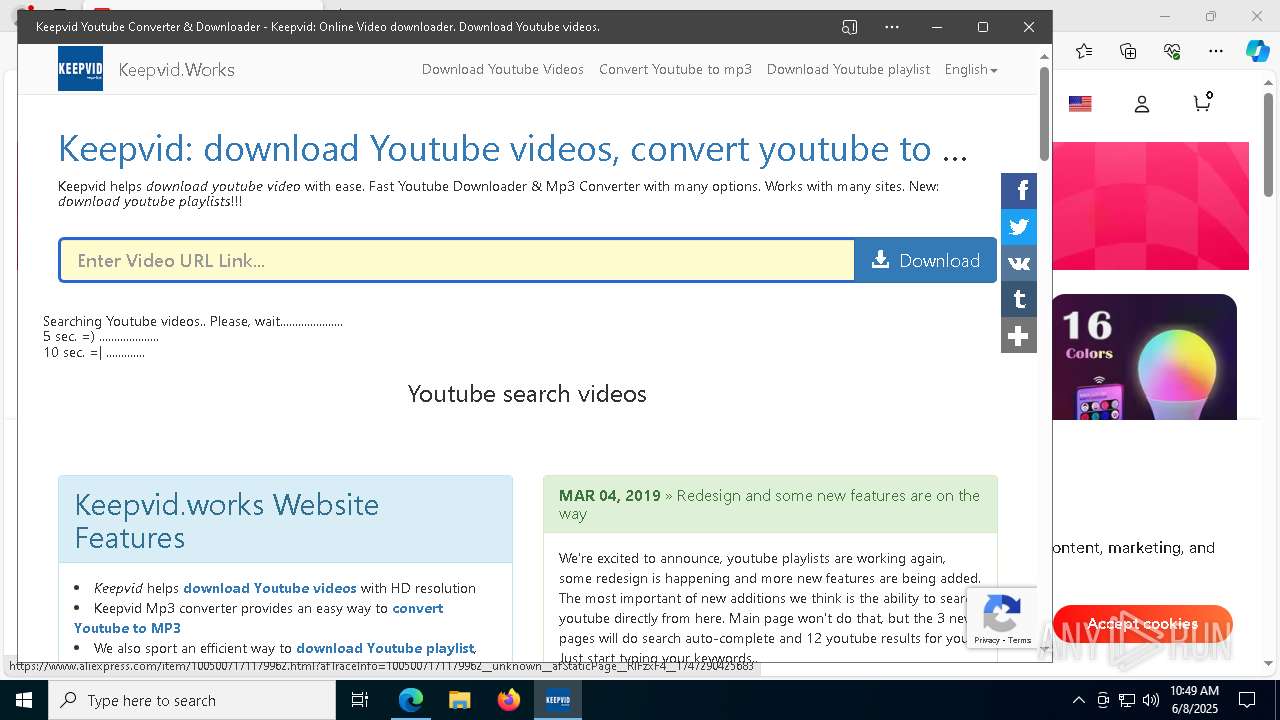Click Accept cookies on AliExpress page
This screenshot has height=720, width=1280.
[1142, 624]
